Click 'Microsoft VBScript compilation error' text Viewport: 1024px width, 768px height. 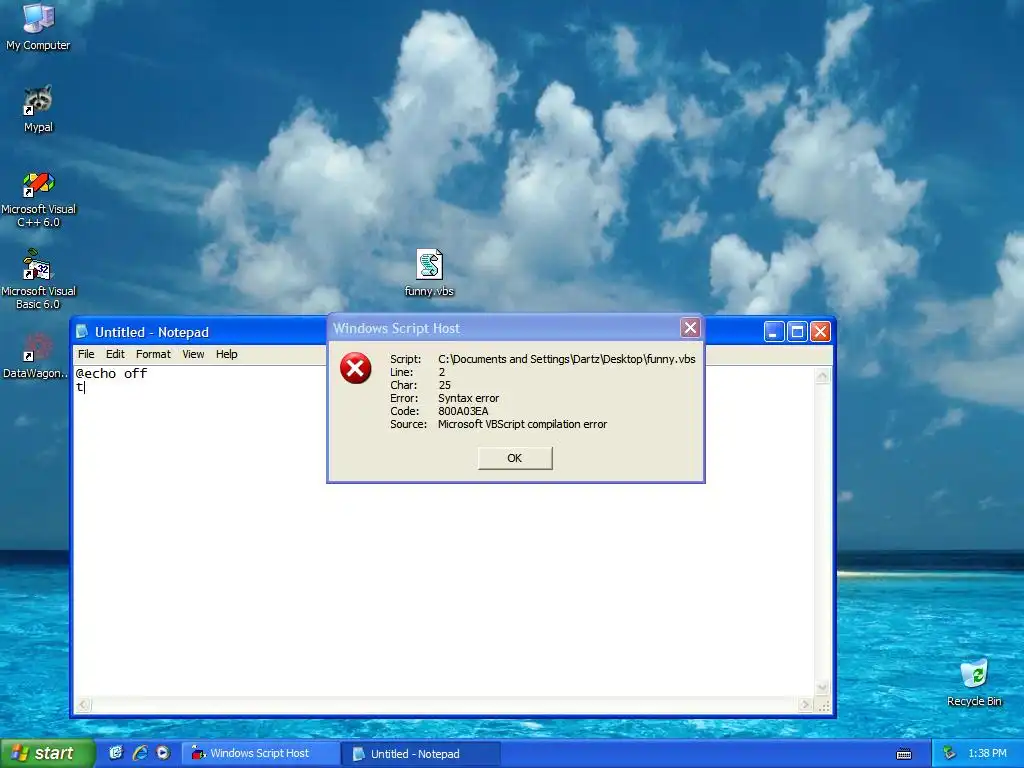522,424
